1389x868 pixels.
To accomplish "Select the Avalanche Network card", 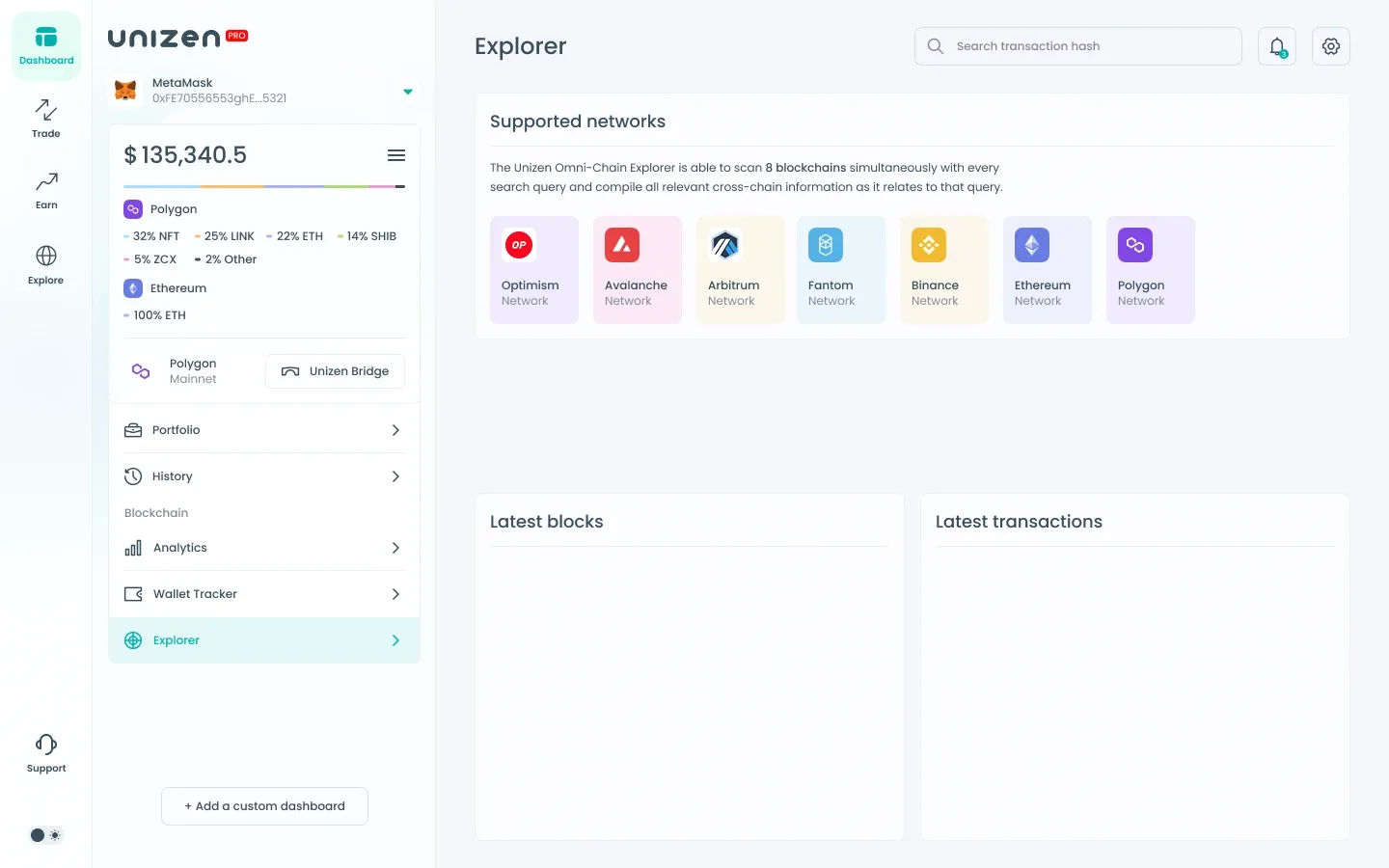I will pos(638,270).
